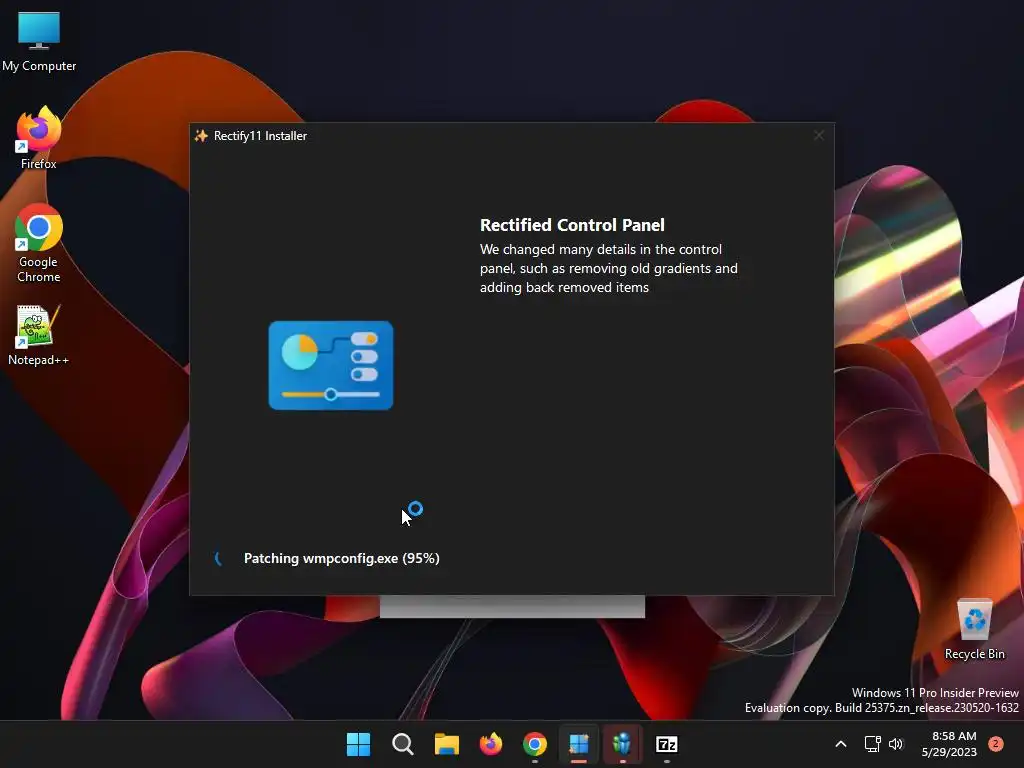Click the Rectify11 Installer title text
Screen dimensions: 1024x768
(260, 136)
